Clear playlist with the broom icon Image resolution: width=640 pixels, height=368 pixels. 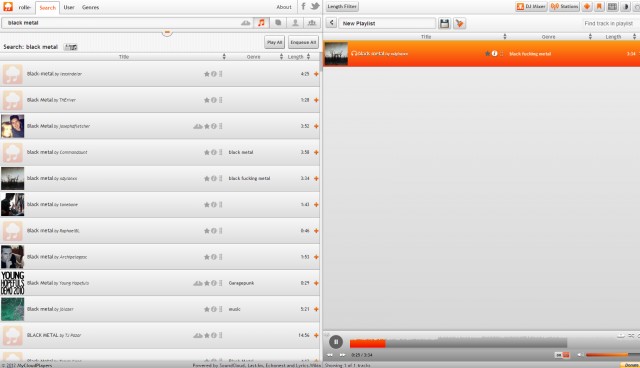click(x=460, y=23)
